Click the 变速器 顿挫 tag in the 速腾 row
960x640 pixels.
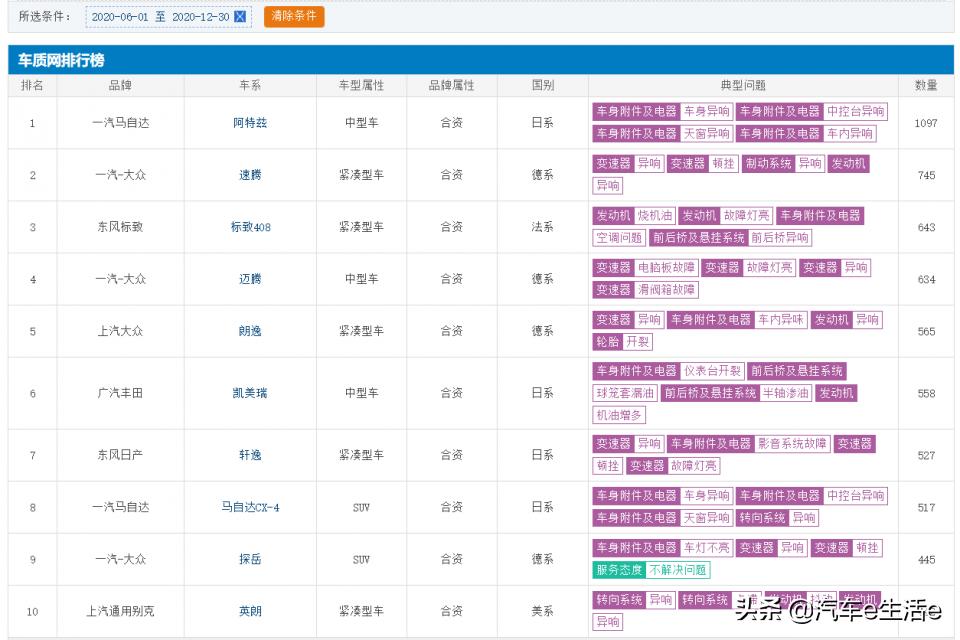click(702, 164)
